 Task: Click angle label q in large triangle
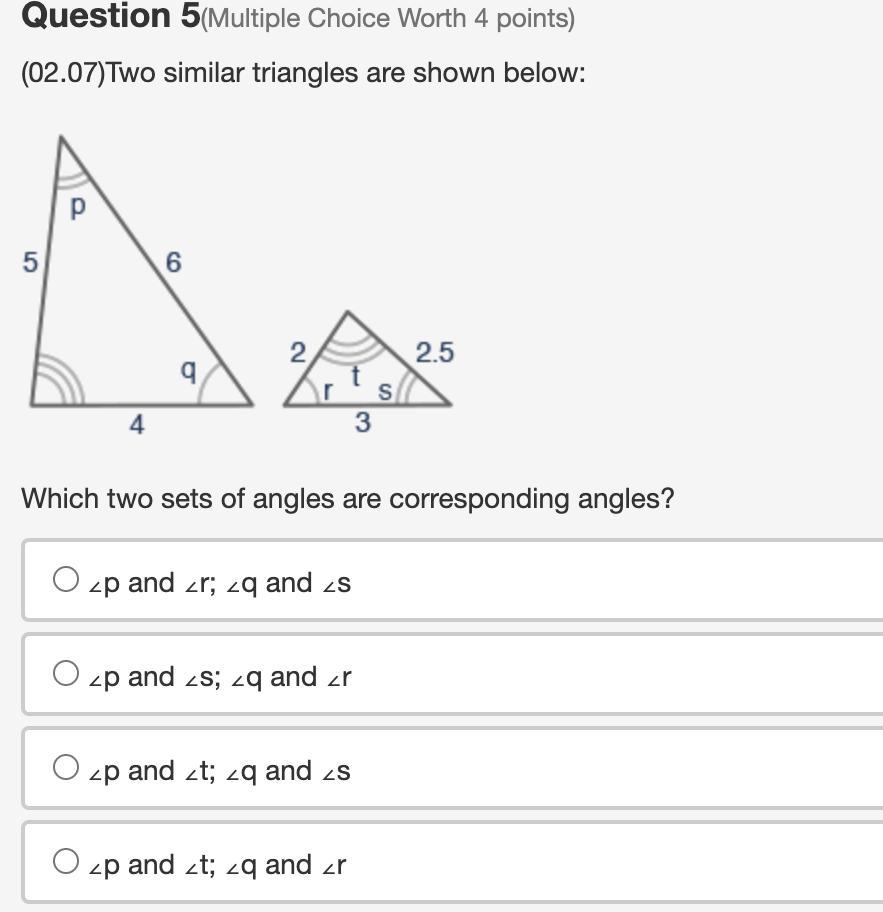tap(188, 370)
